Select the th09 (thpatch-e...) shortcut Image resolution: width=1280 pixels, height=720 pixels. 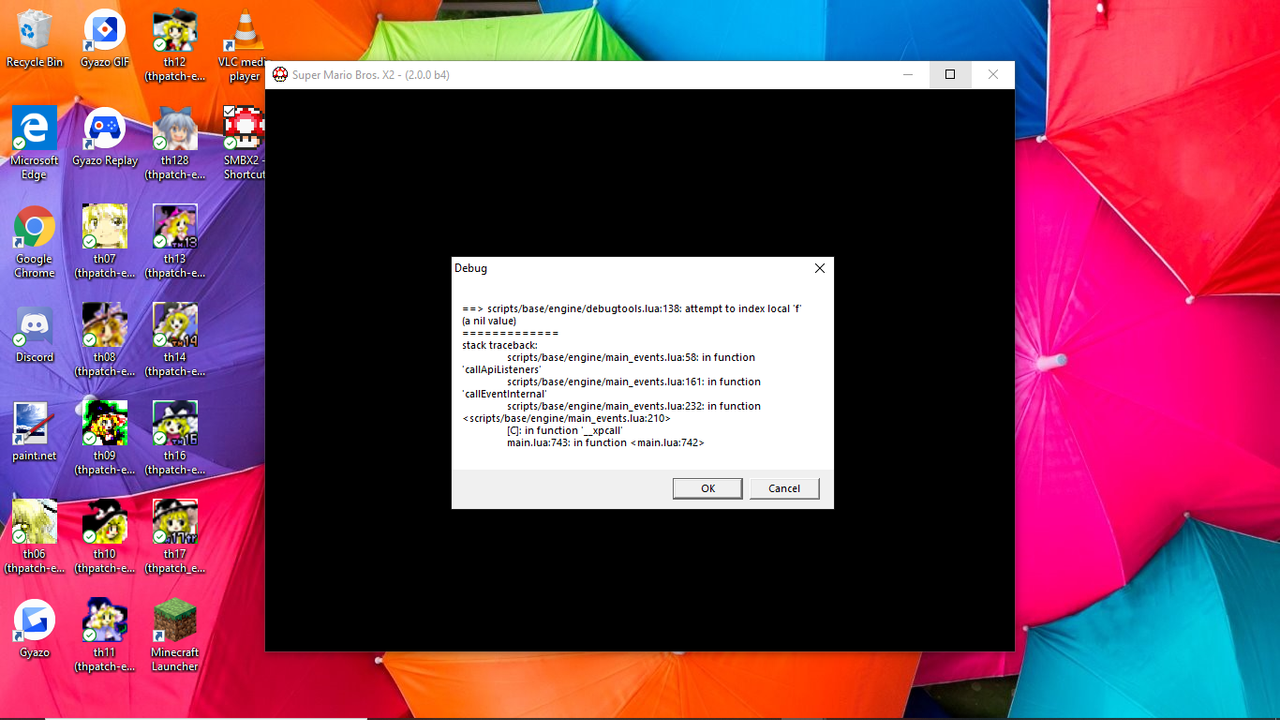coord(105,439)
